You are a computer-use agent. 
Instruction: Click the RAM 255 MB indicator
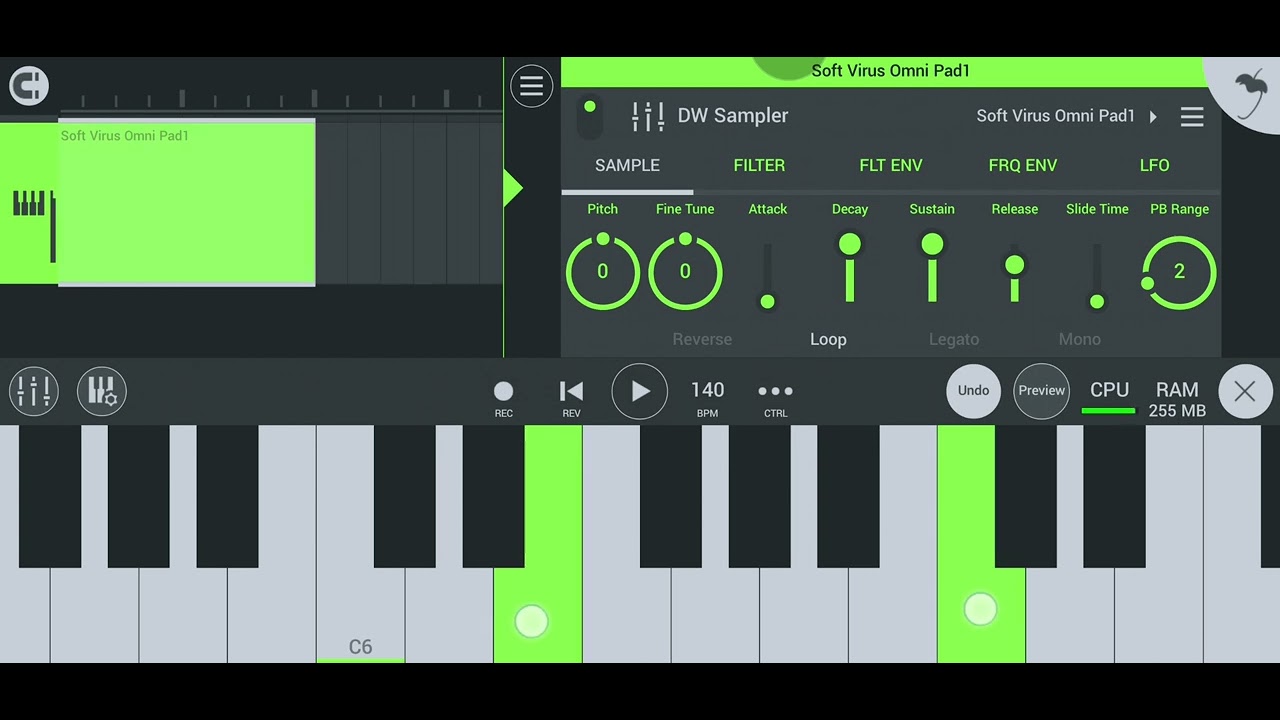[1177, 399]
